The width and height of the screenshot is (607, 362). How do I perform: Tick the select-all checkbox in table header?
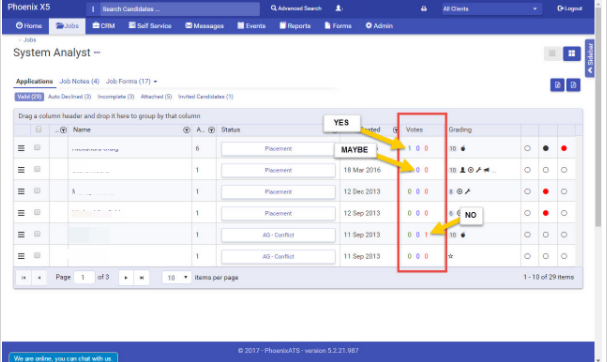point(38,129)
